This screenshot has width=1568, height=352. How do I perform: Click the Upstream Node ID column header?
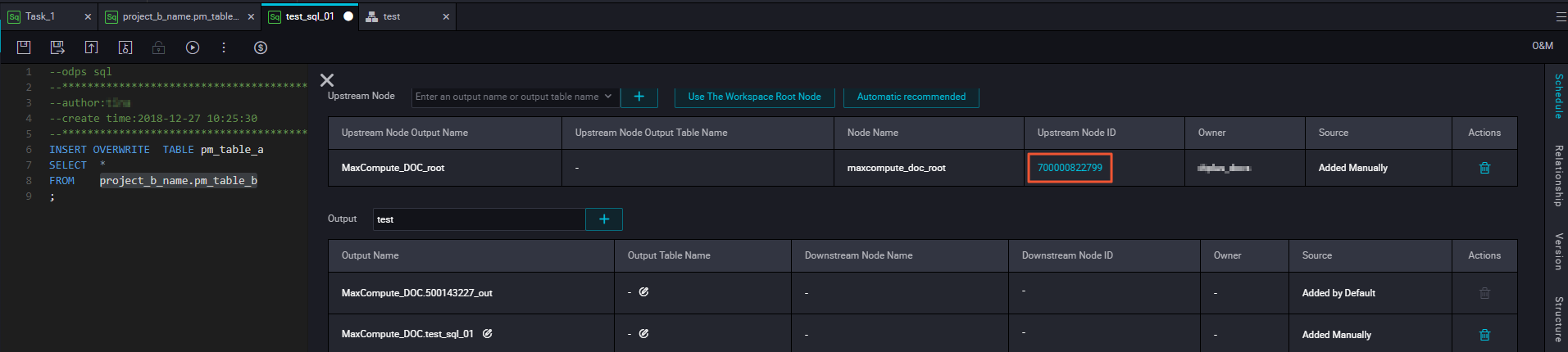coord(1076,133)
